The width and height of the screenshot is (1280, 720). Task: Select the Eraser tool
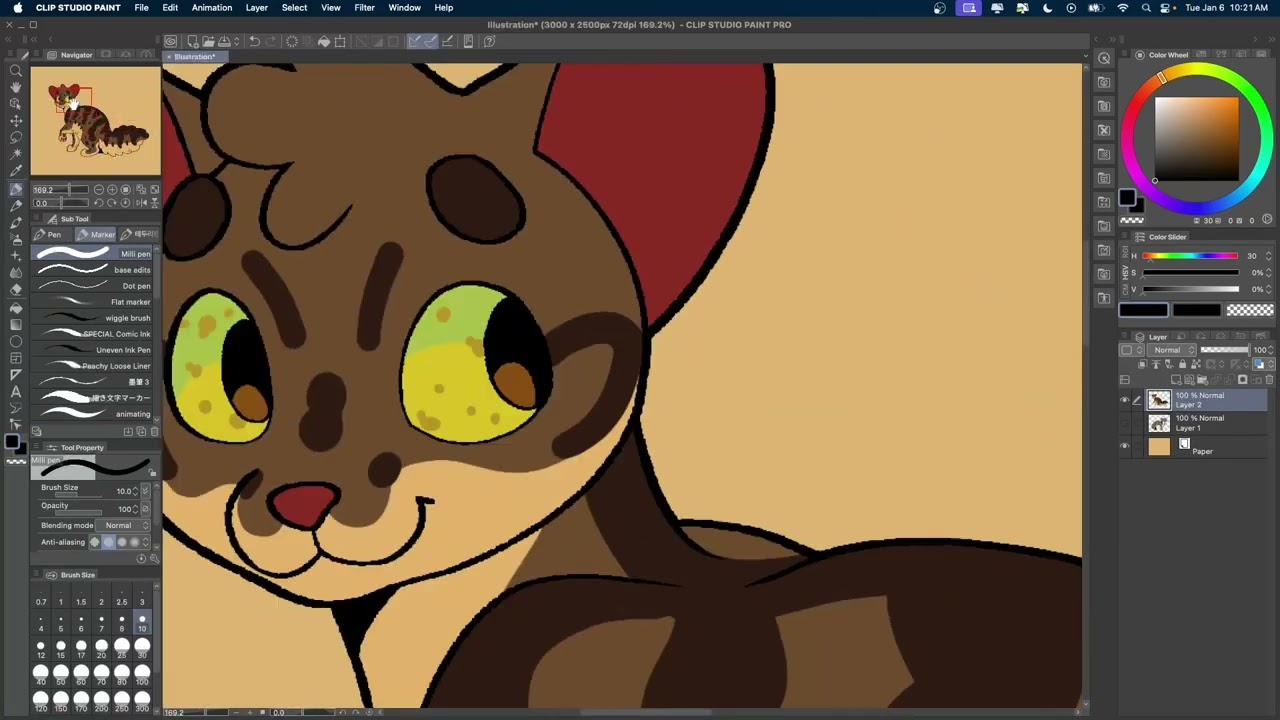(16, 290)
